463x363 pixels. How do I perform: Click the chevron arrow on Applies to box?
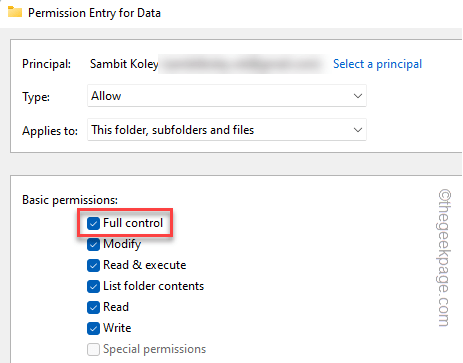358,130
